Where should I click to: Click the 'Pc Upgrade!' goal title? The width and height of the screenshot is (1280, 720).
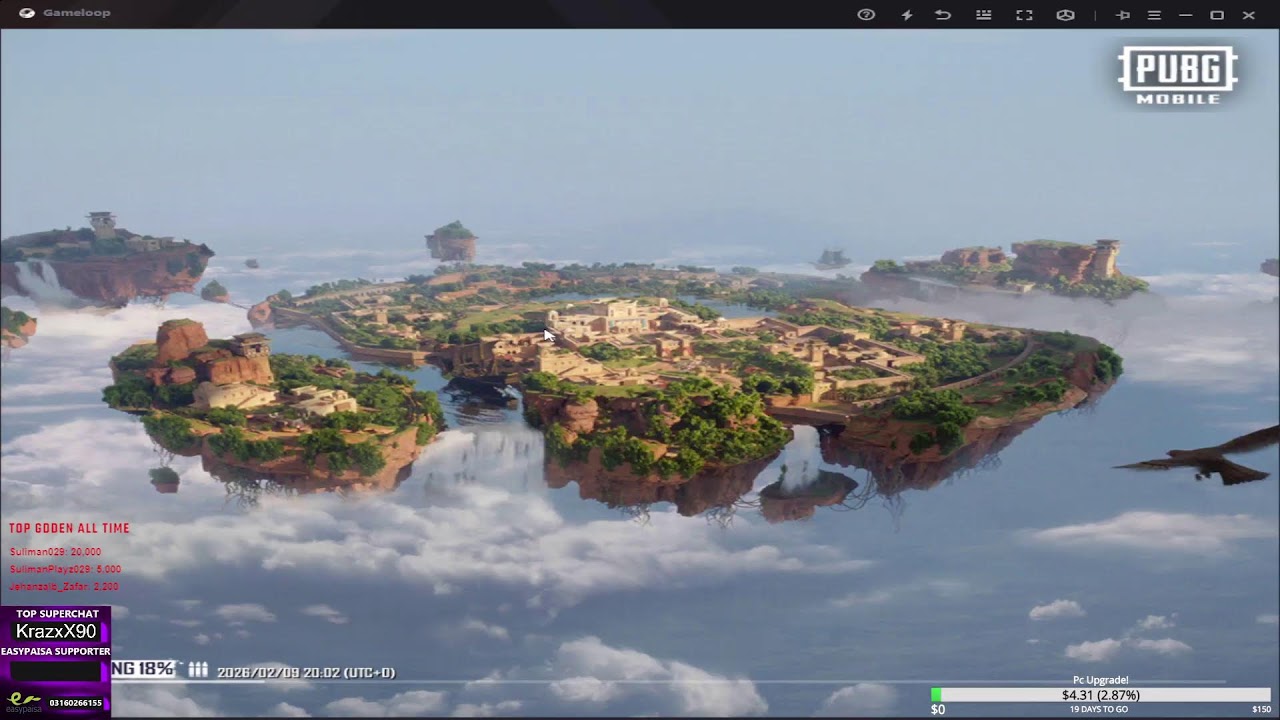tap(1100, 680)
